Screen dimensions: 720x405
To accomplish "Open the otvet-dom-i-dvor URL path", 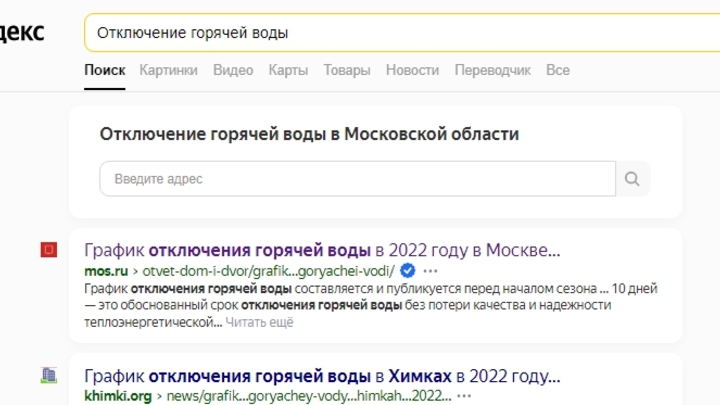I will pyautogui.click(x=269, y=271).
